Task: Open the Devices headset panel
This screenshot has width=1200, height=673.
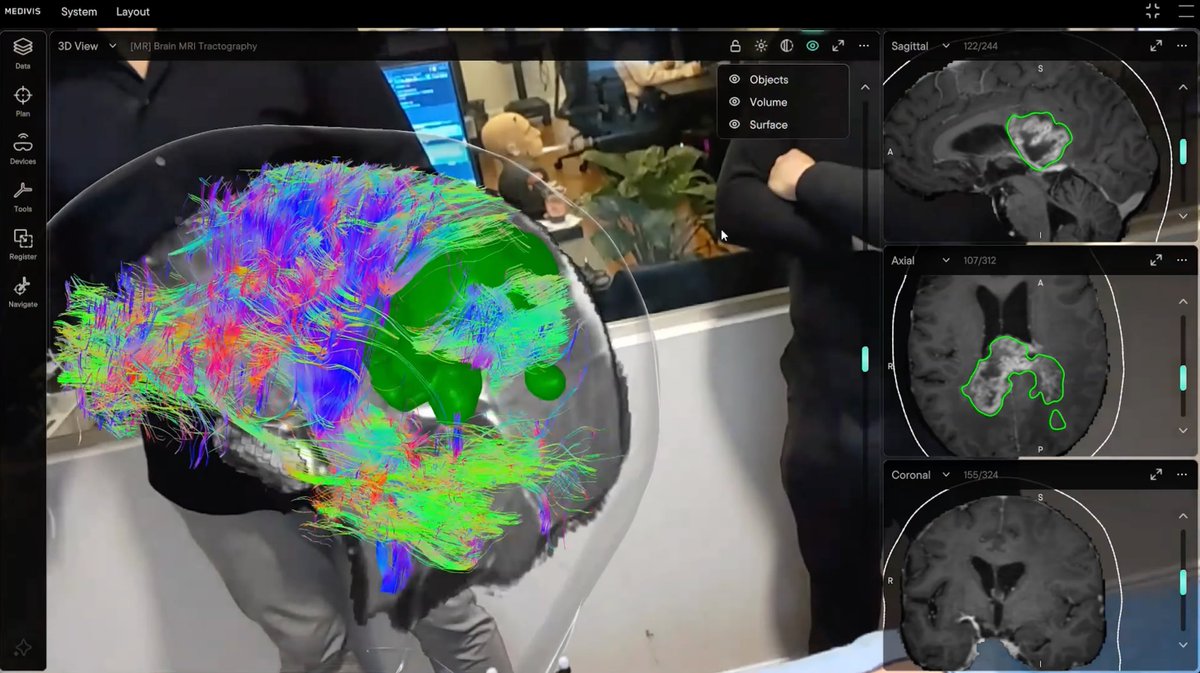Action: pos(22,148)
